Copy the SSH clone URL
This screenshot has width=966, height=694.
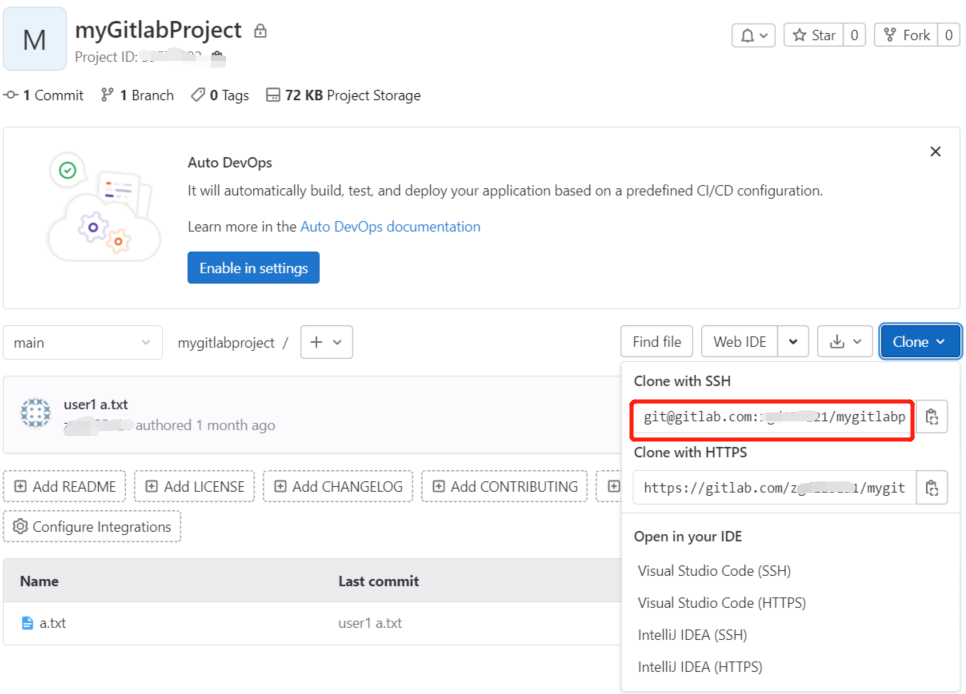coord(932,417)
